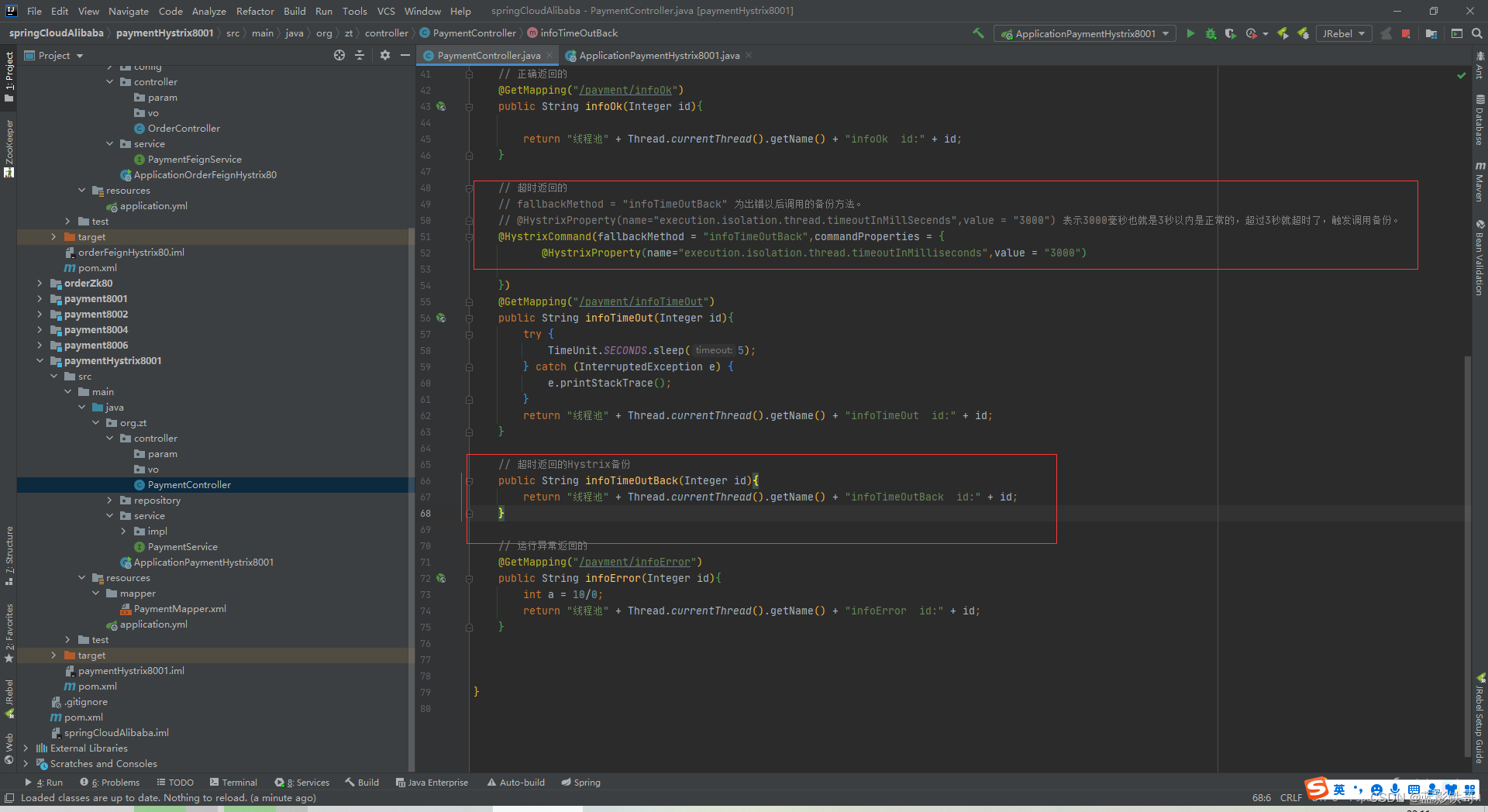This screenshot has width=1488, height=812.
Task: Click gutter icon at line 43
Action: [441, 106]
